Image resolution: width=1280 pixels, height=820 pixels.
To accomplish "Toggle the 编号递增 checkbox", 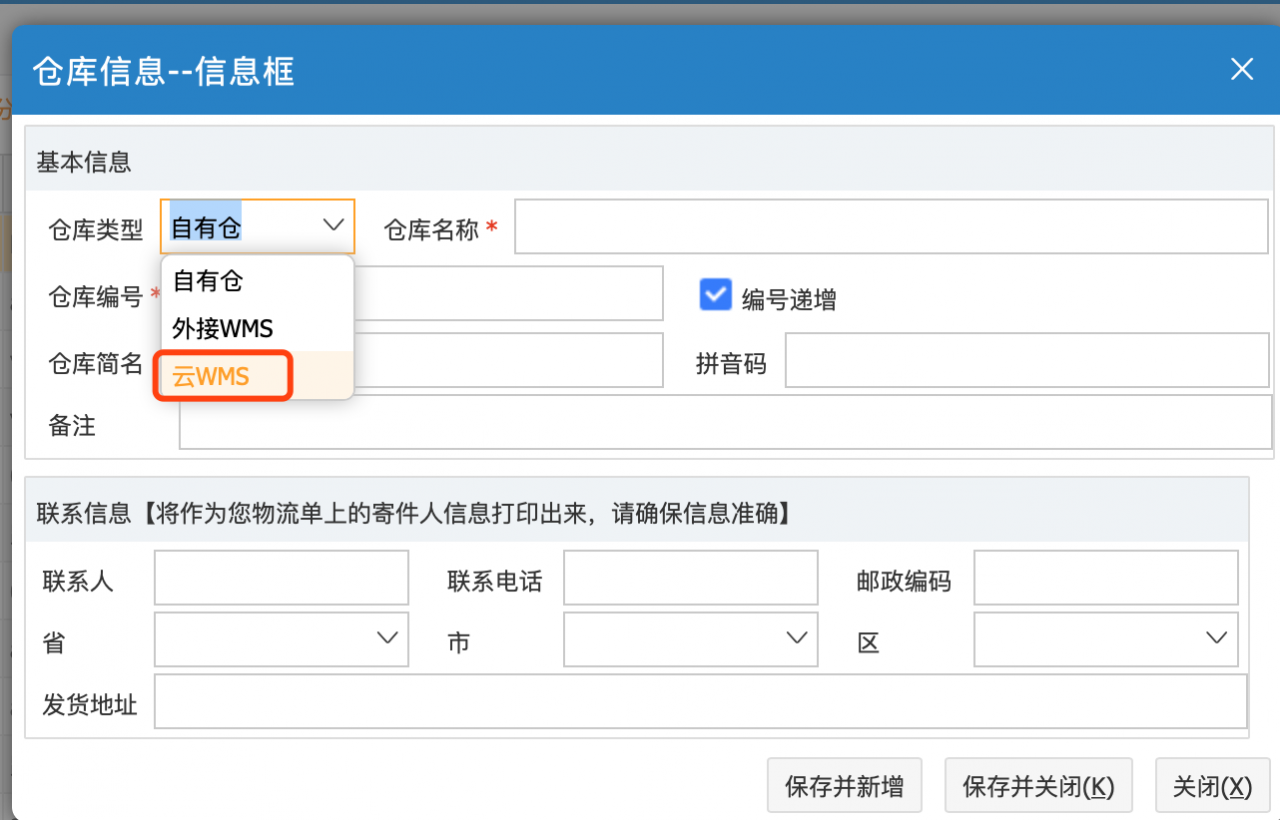I will 715,295.
